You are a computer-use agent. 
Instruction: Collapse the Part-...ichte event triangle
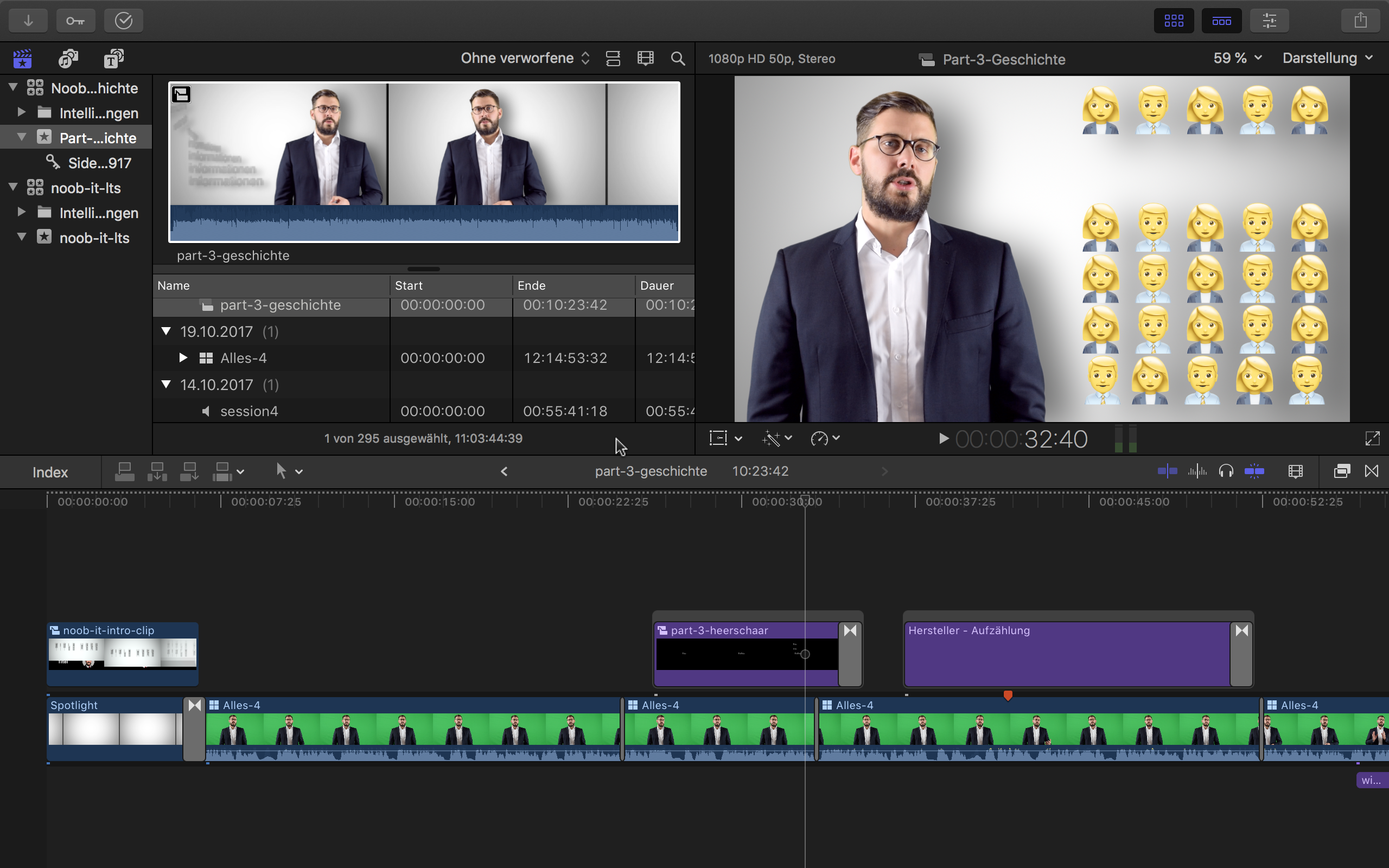point(22,137)
